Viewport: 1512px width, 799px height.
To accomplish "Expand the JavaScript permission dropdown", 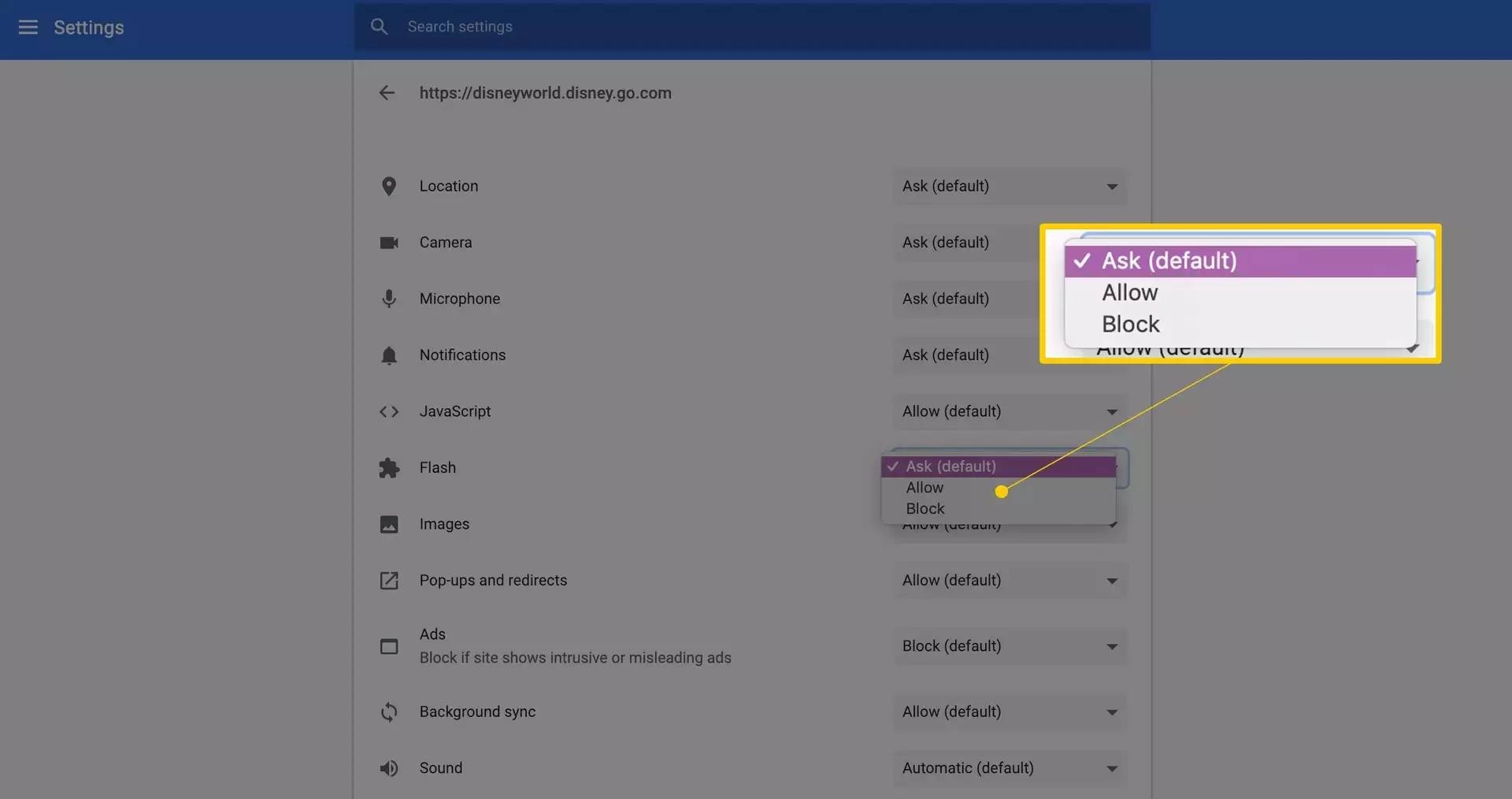I will pos(1010,412).
